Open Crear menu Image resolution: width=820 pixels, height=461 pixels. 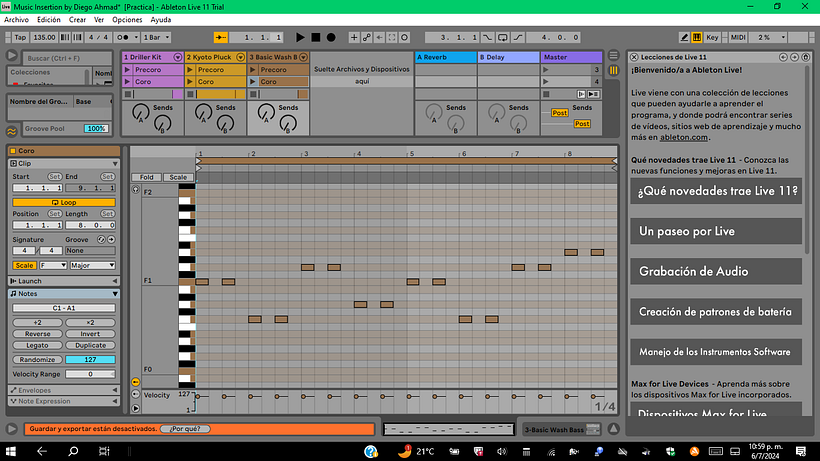(77, 20)
